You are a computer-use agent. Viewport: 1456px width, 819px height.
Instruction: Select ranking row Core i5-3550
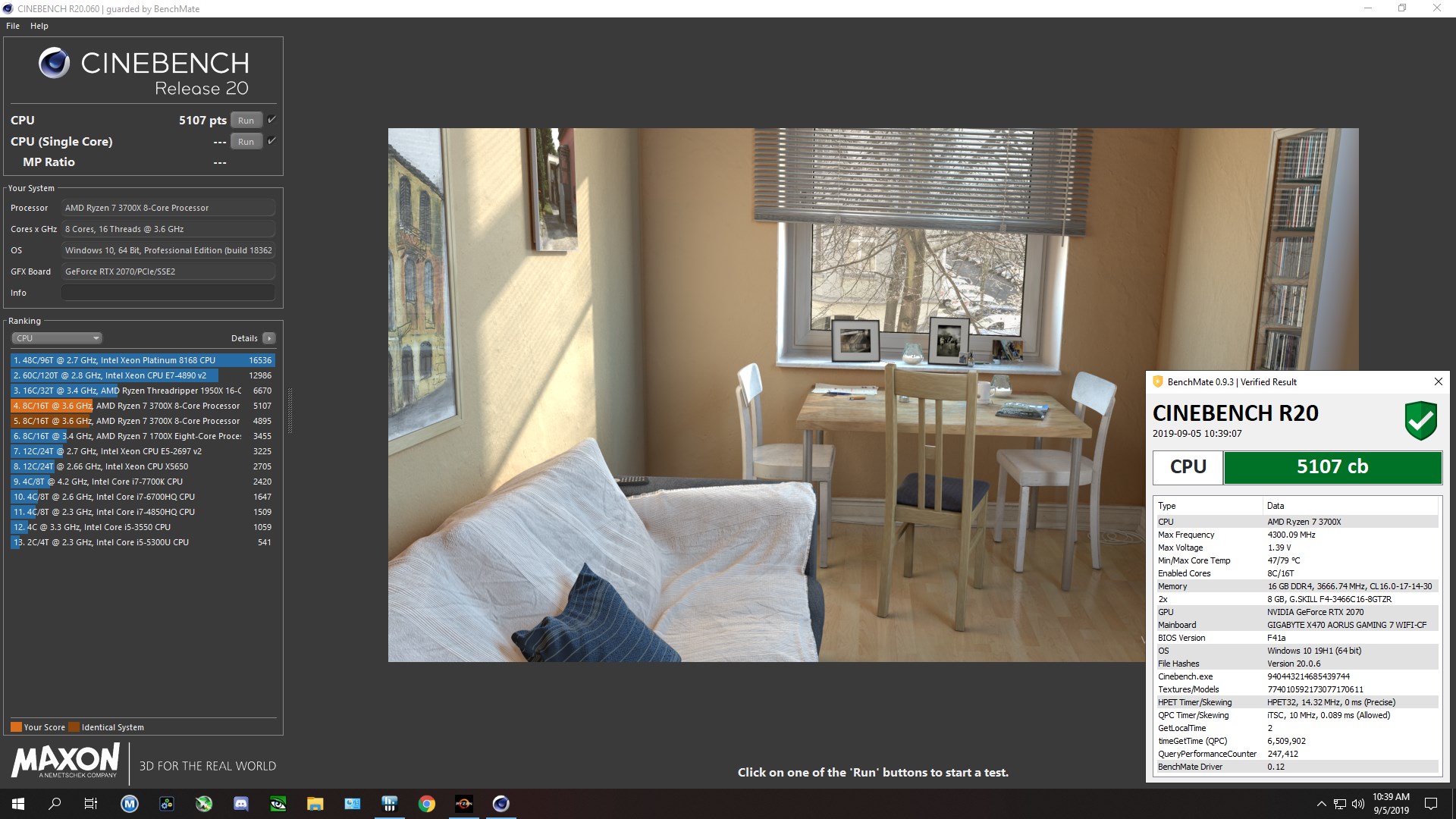pos(143,527)
